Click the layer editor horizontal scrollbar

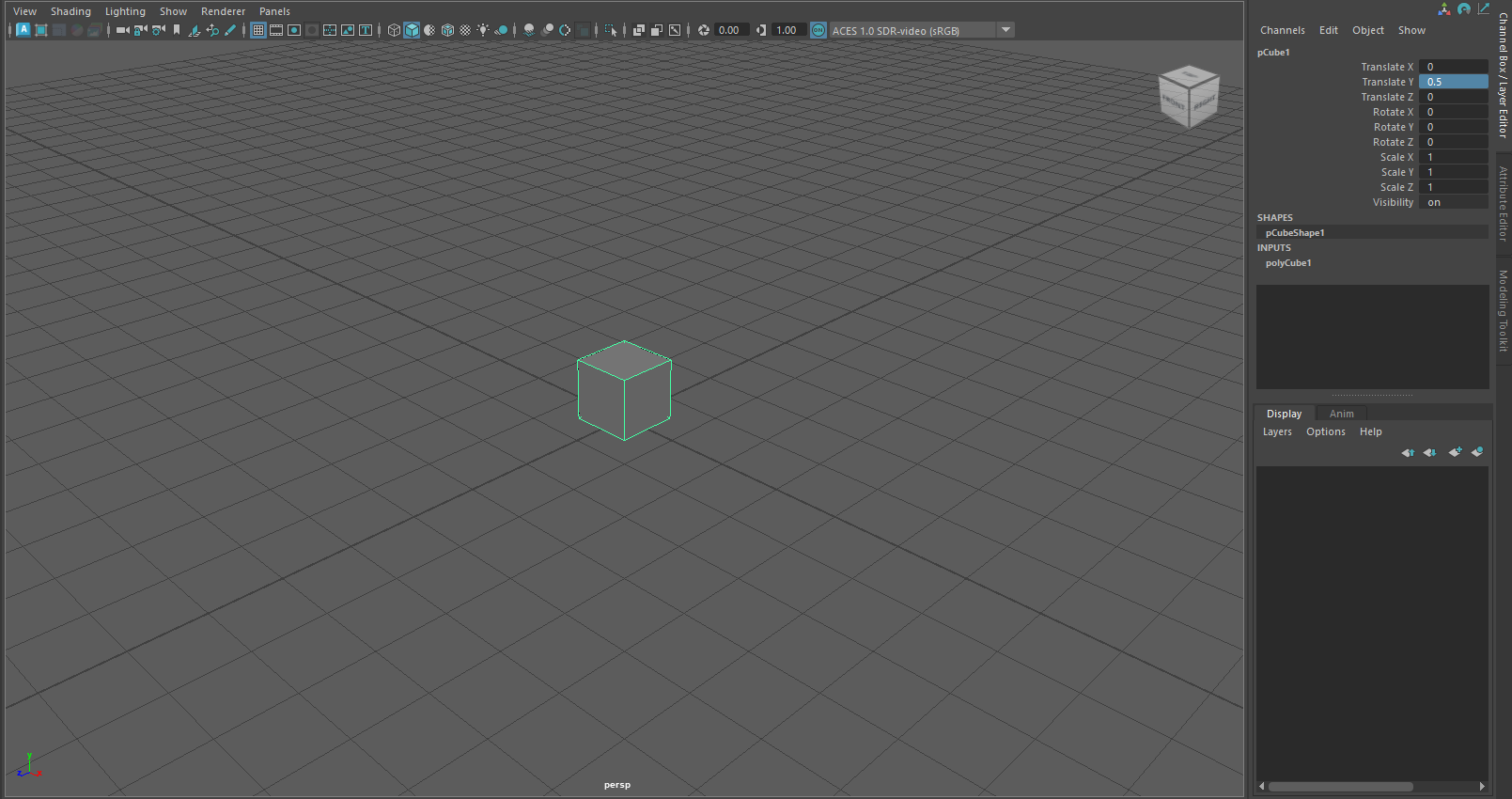click(1340, 787)
